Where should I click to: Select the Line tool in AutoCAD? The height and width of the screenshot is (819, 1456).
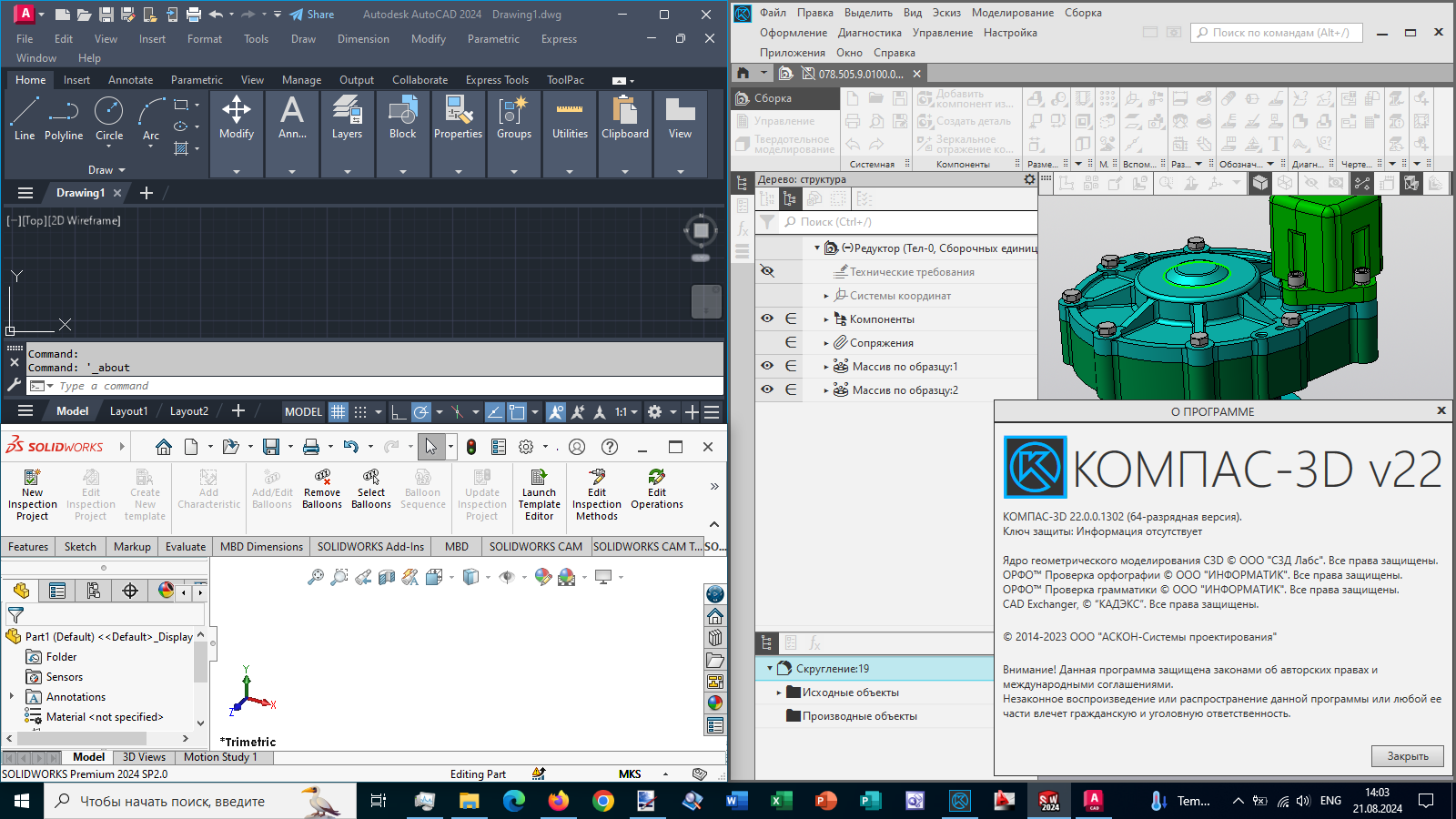(25, 119)
